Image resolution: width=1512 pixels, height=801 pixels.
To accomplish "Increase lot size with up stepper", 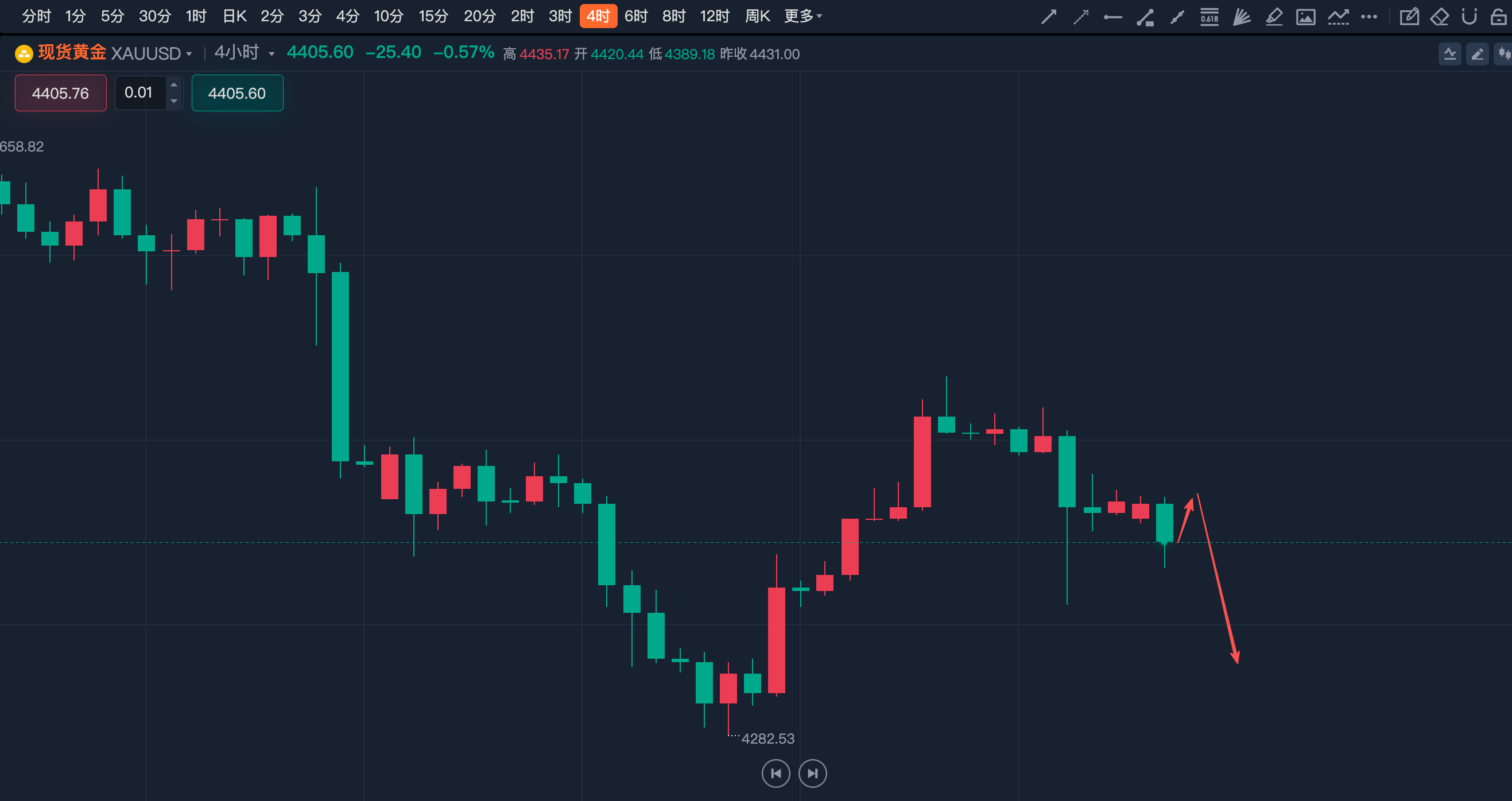I will (174, 84).
